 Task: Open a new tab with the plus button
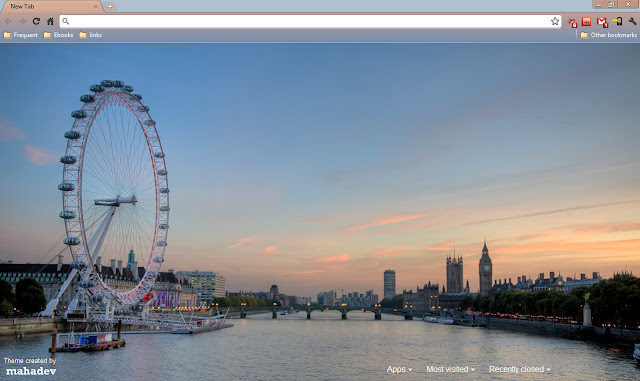tap(110, 7)
